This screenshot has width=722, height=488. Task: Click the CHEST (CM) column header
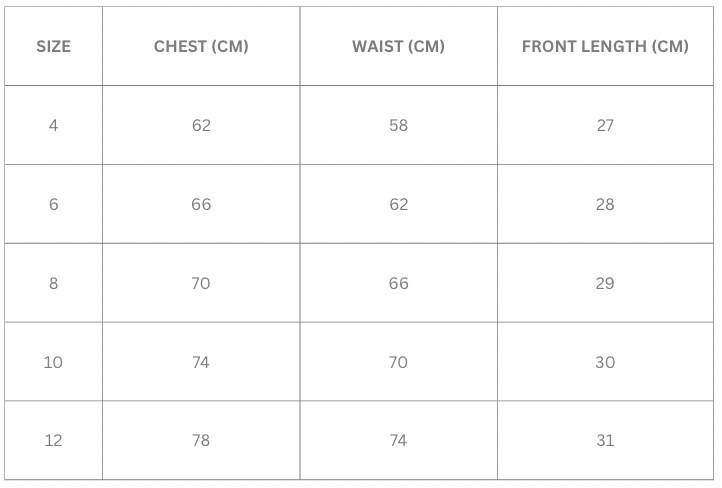(201, 46)
